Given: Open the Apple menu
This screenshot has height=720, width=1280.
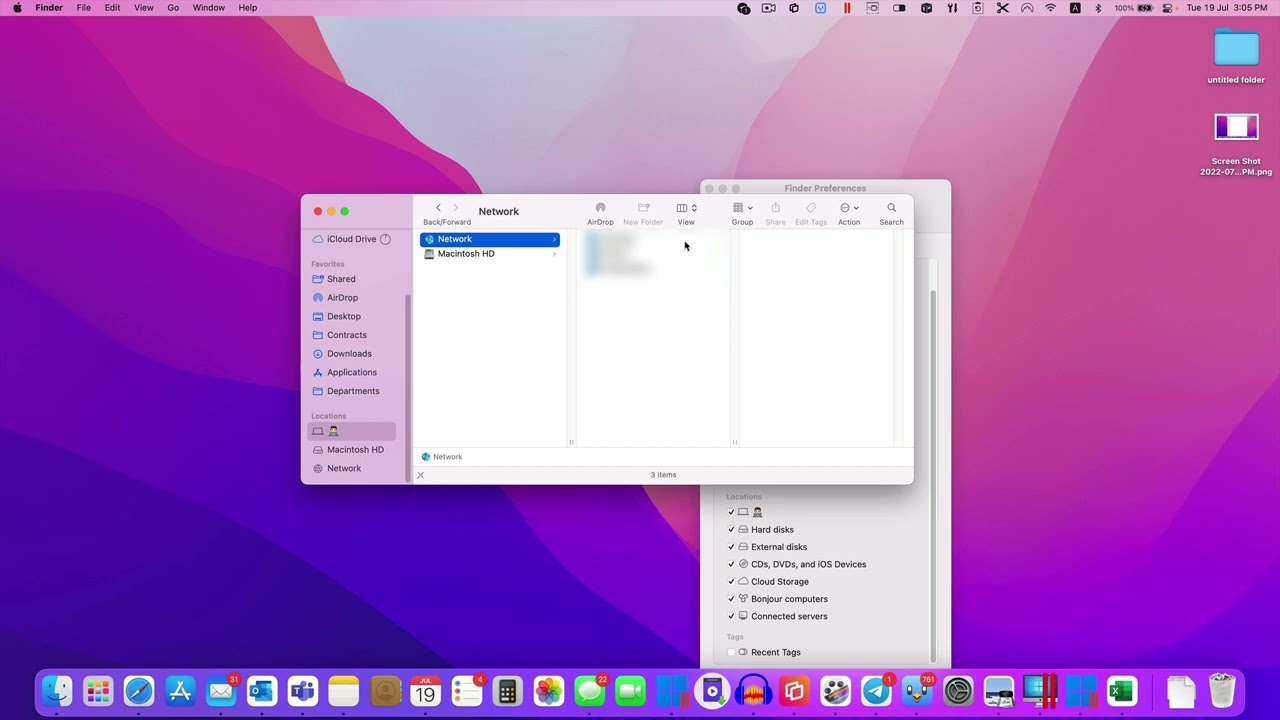Looking at the screenshot, I should point(17,8).
